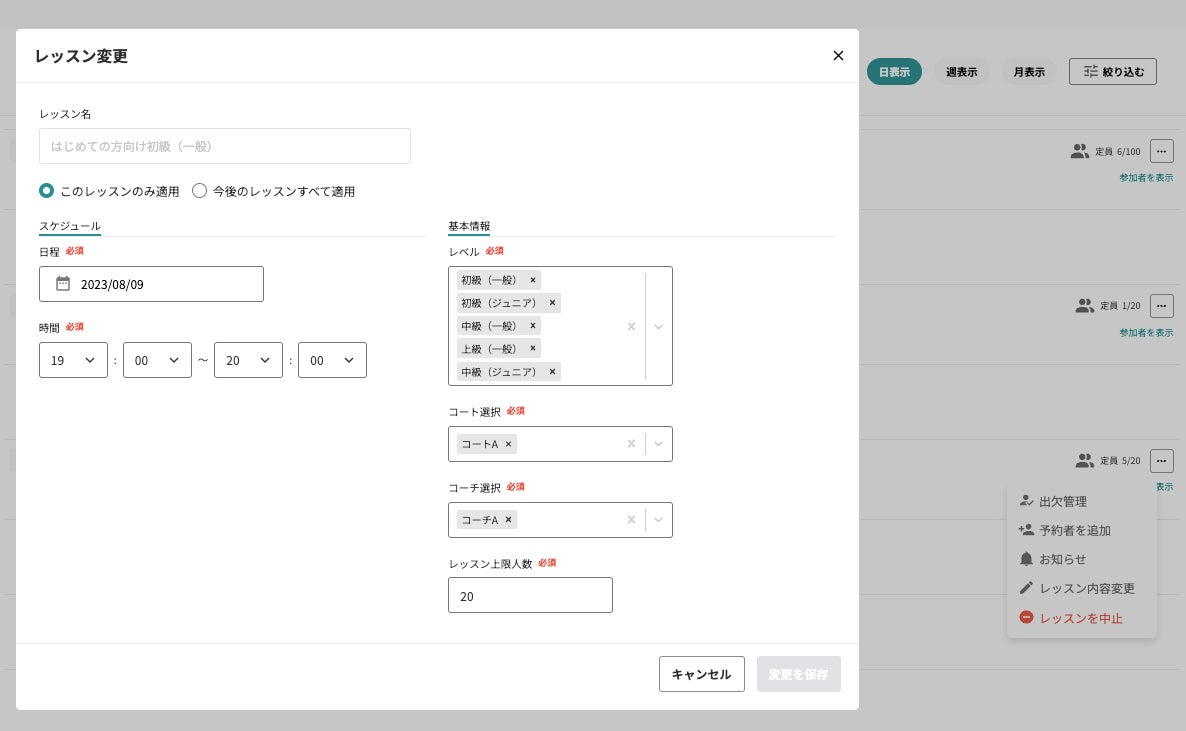Choose 出欠管理 from the context menu
Viewport: 1186px width, 731px height.
click(1062, 502)
